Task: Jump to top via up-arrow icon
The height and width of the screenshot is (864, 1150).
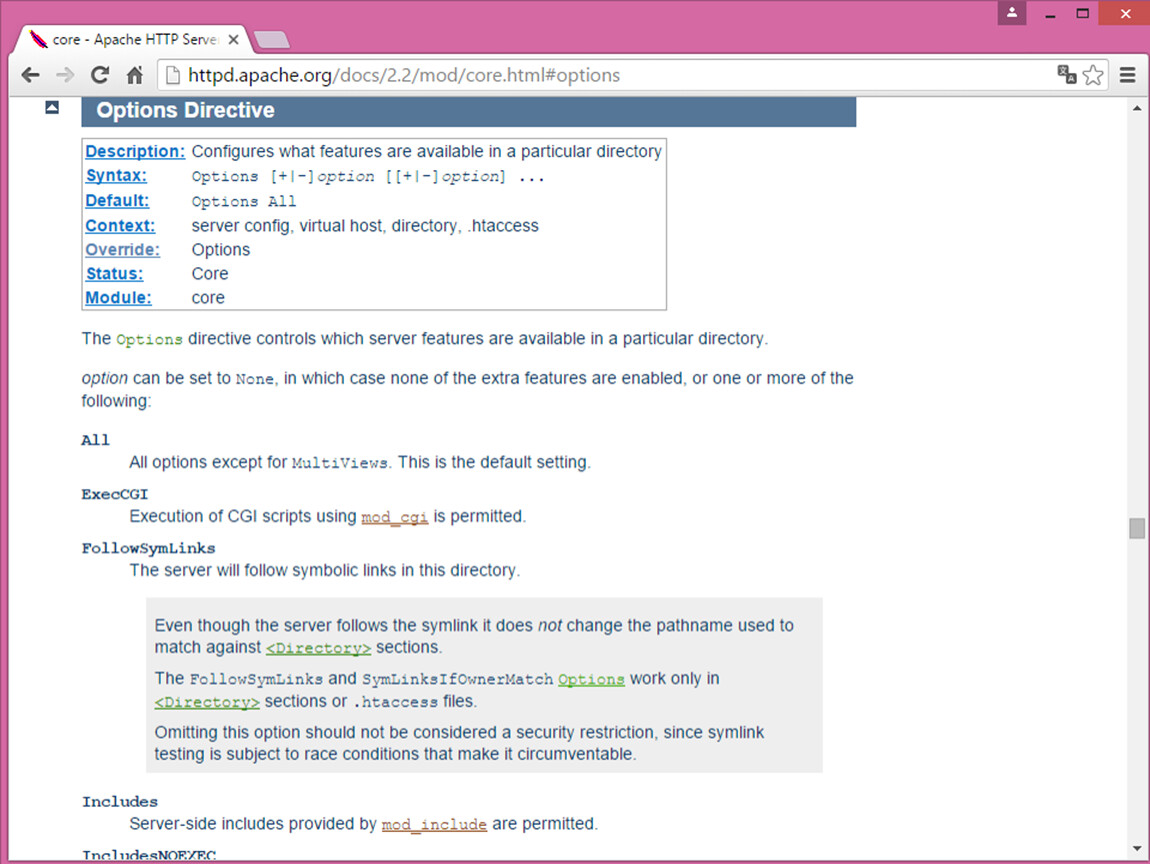Action: [51, 108]
